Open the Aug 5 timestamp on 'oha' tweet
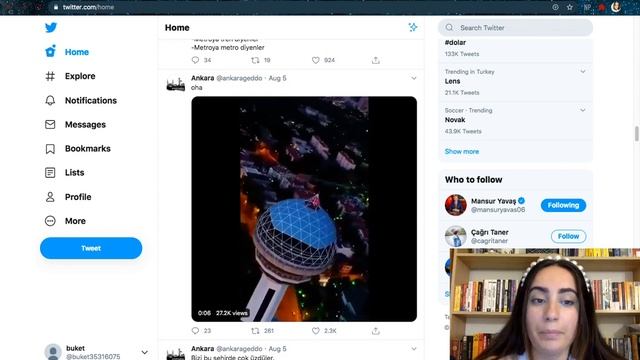The width and height of the screenshot is (640, 360). point(278,78)
